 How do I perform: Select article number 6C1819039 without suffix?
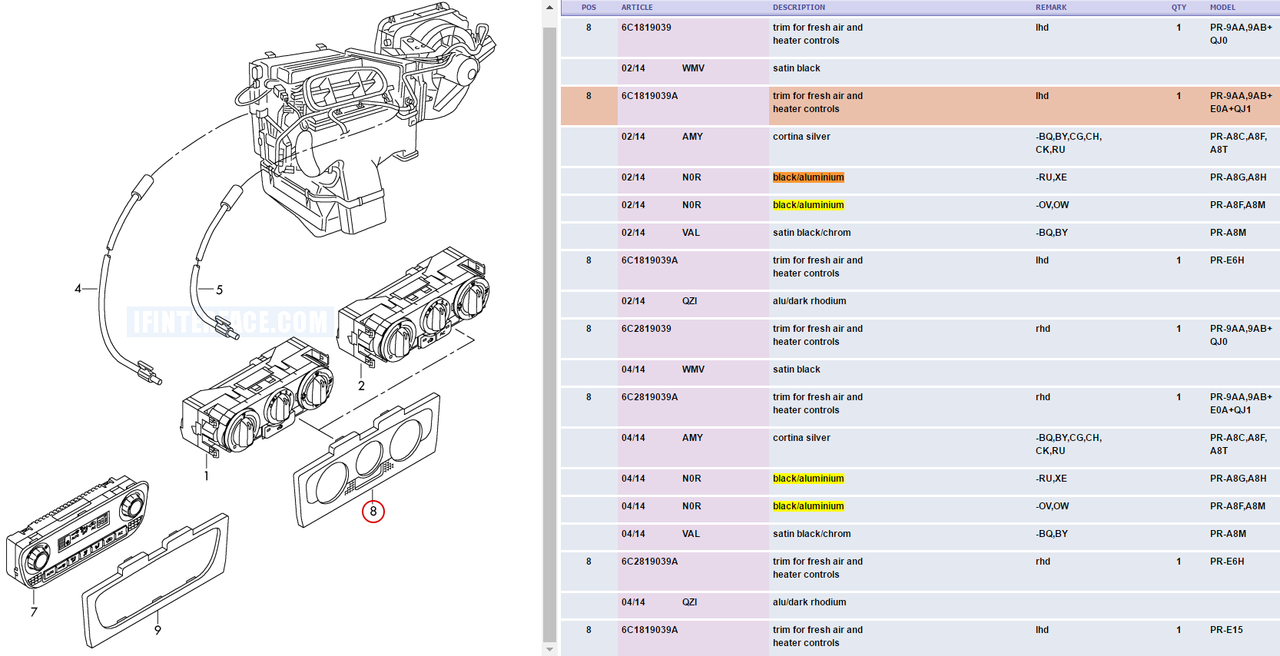[646, 27]
